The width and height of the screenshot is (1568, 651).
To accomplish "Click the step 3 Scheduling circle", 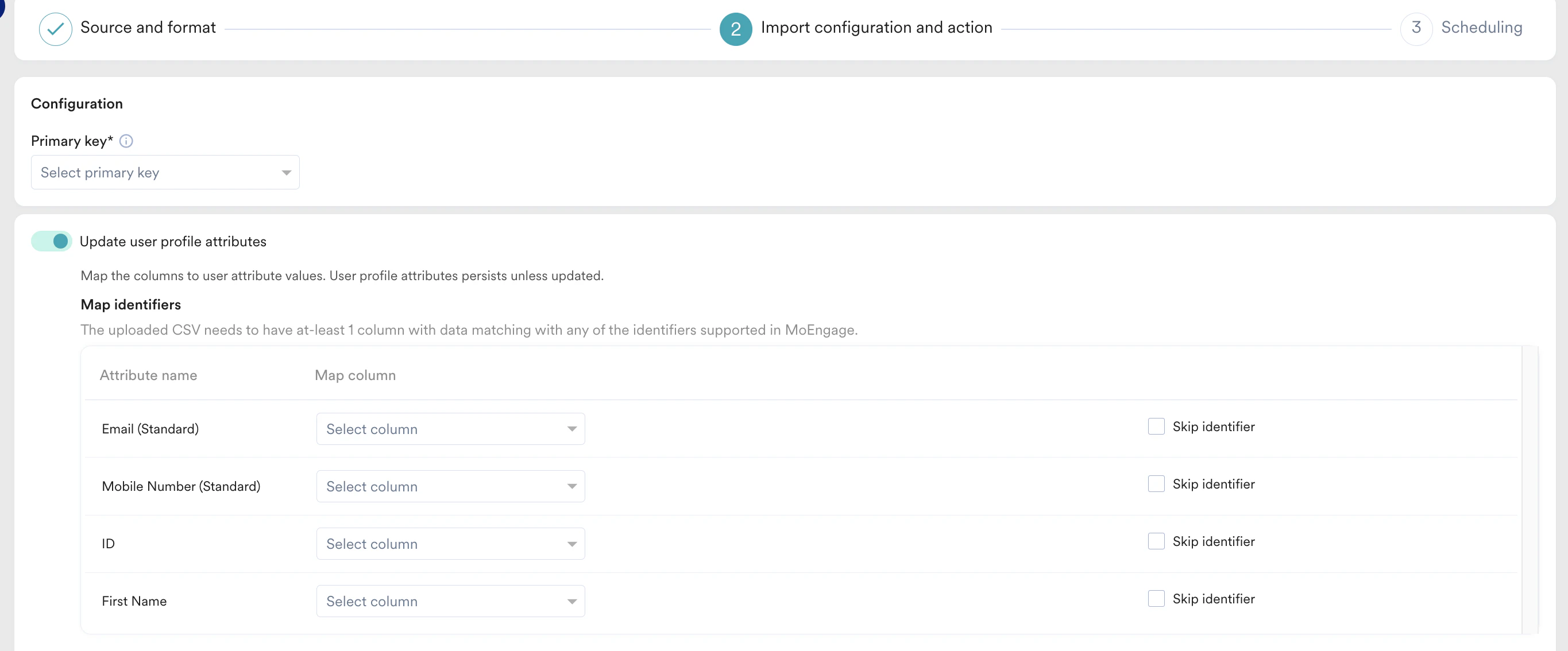I will coord(1416,28).
